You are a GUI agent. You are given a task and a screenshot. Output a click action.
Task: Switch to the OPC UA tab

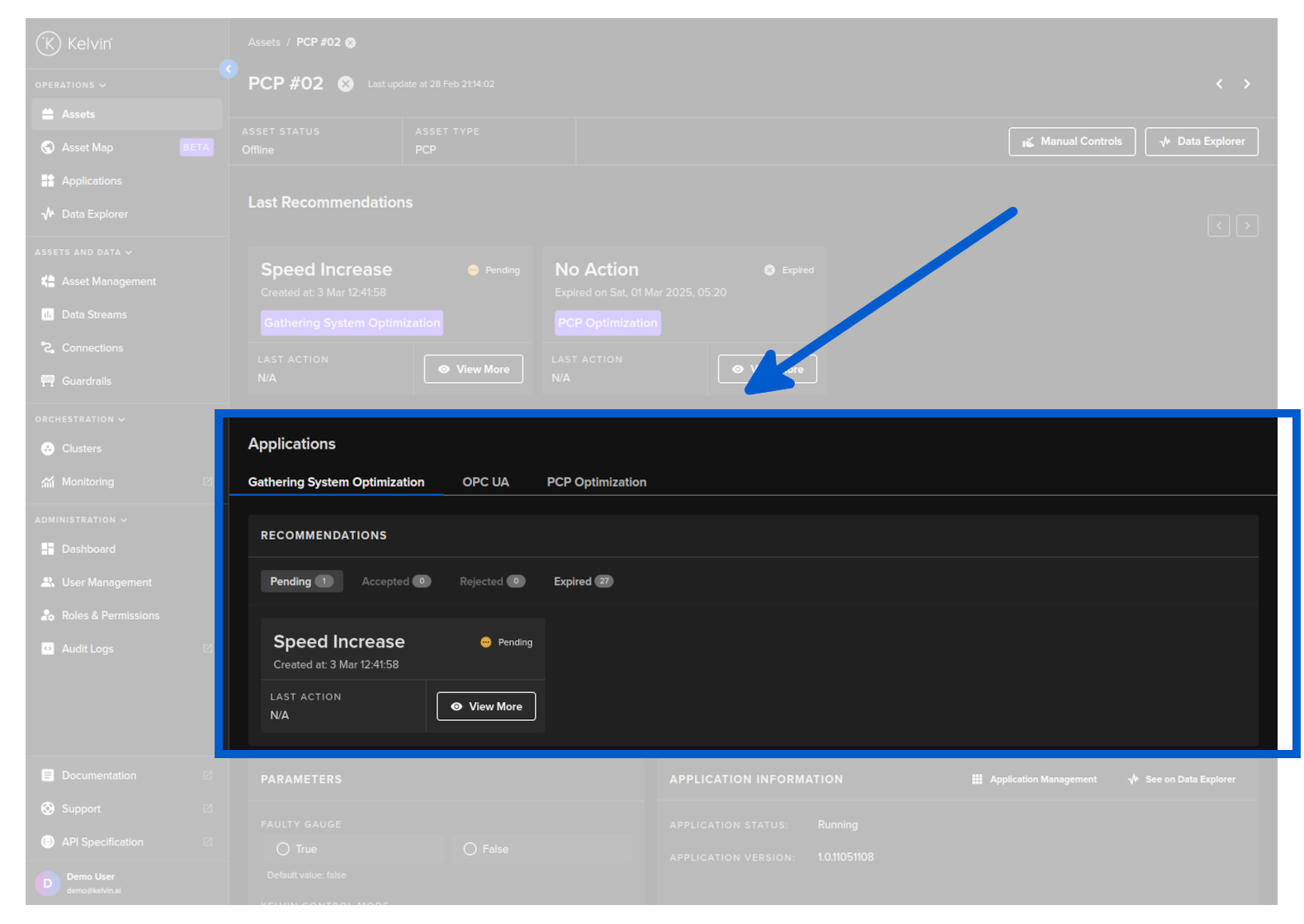485,482
